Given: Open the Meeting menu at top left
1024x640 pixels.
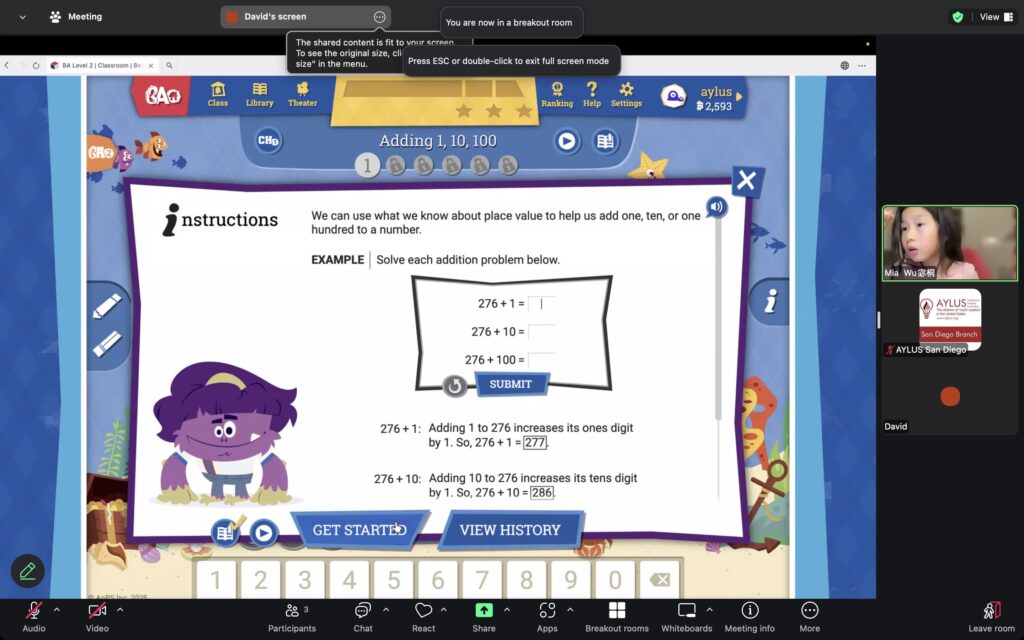Looking at the screenshot, I should (75, 17).
